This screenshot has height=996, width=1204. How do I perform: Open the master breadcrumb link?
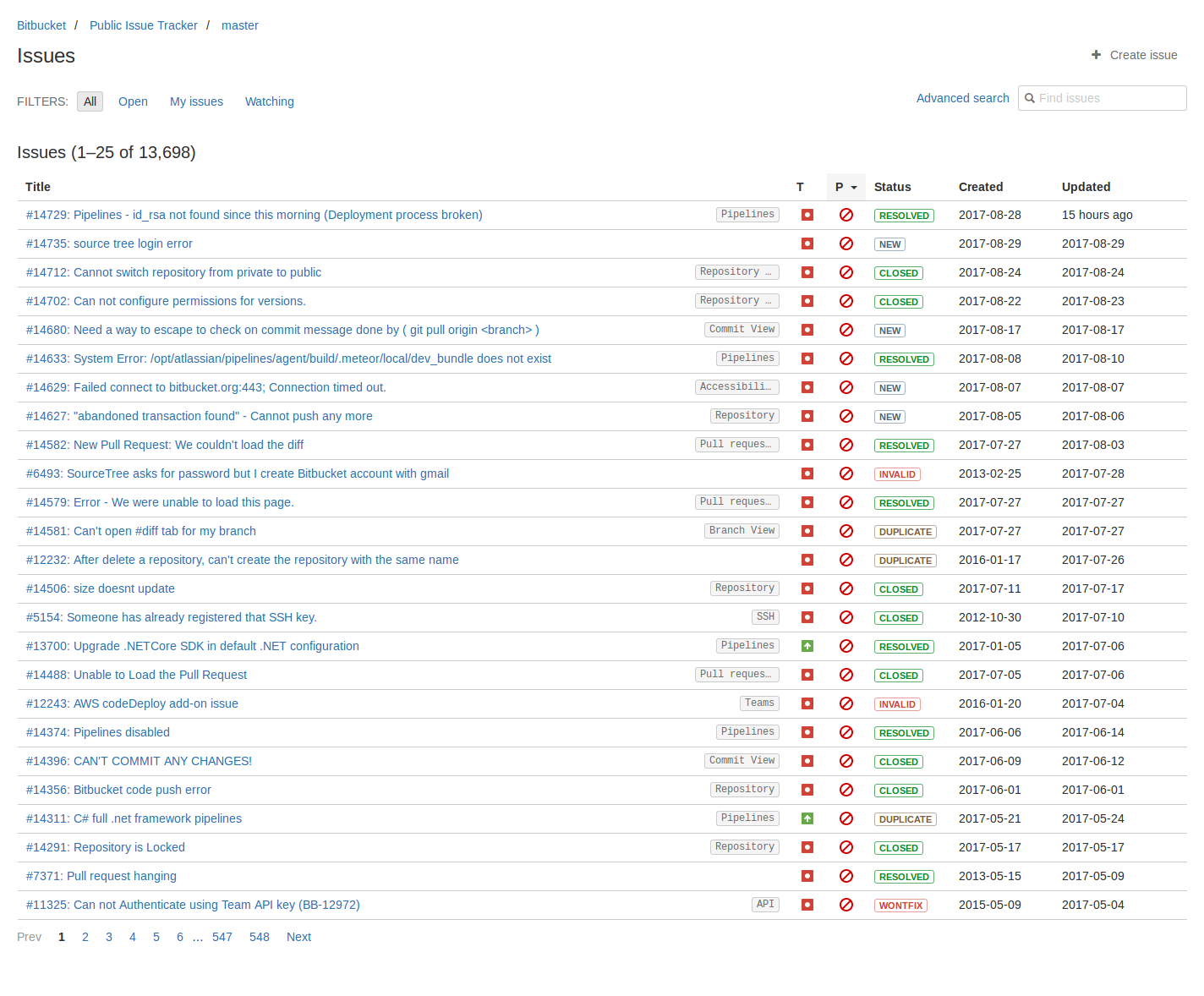[239, 25]
